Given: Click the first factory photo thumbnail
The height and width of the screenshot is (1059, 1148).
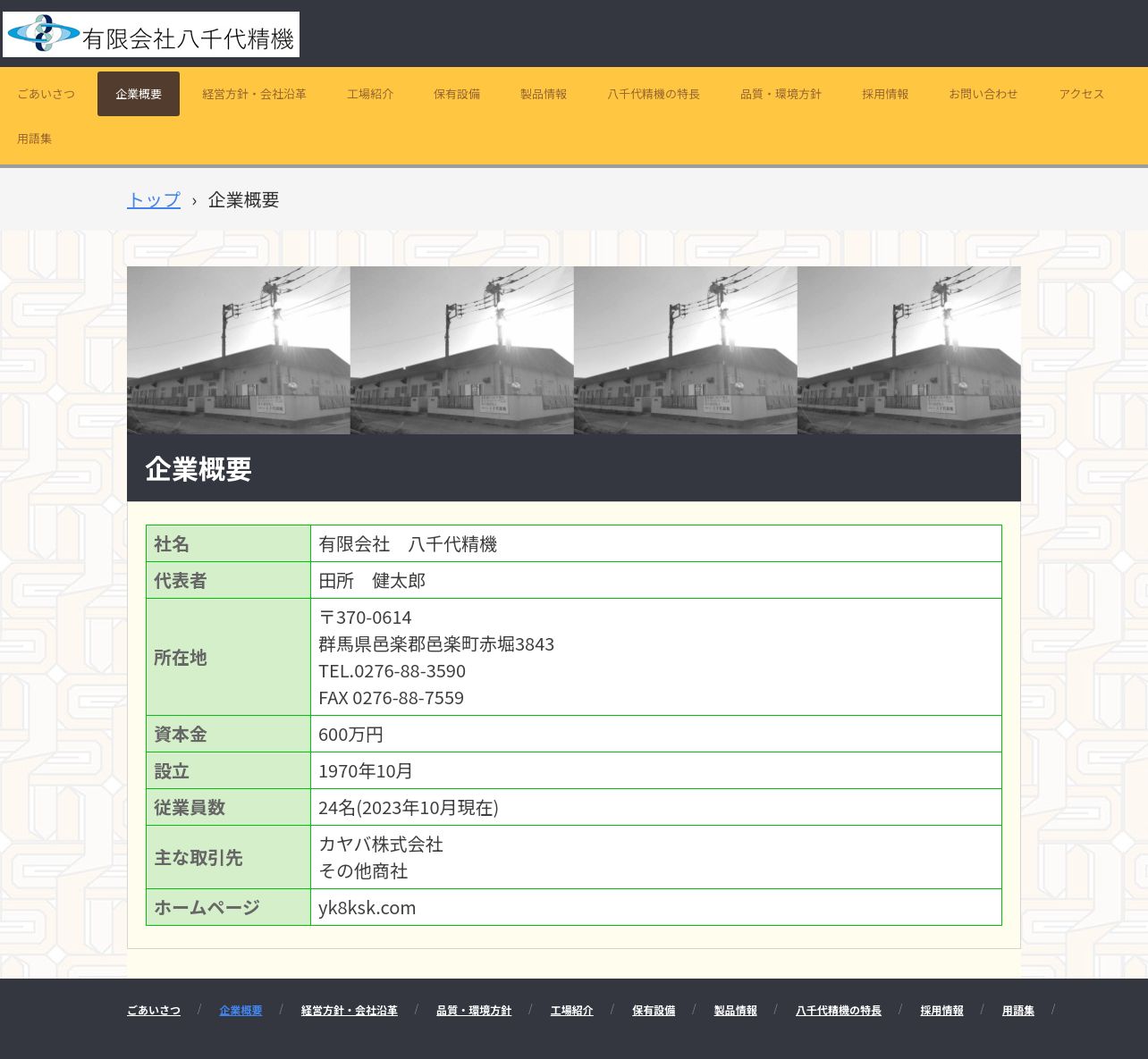Looking at the screenshot, I should (x=239, y=350).
